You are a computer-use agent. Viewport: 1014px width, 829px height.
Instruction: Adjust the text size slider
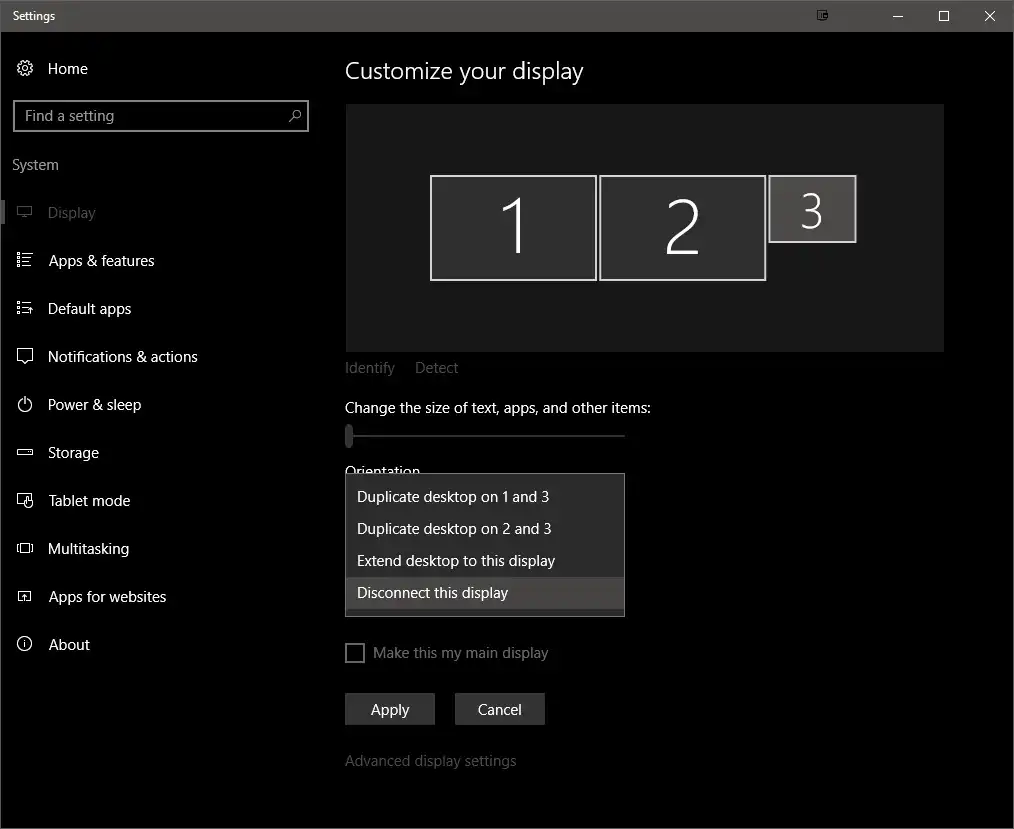[x=349, y=436]
